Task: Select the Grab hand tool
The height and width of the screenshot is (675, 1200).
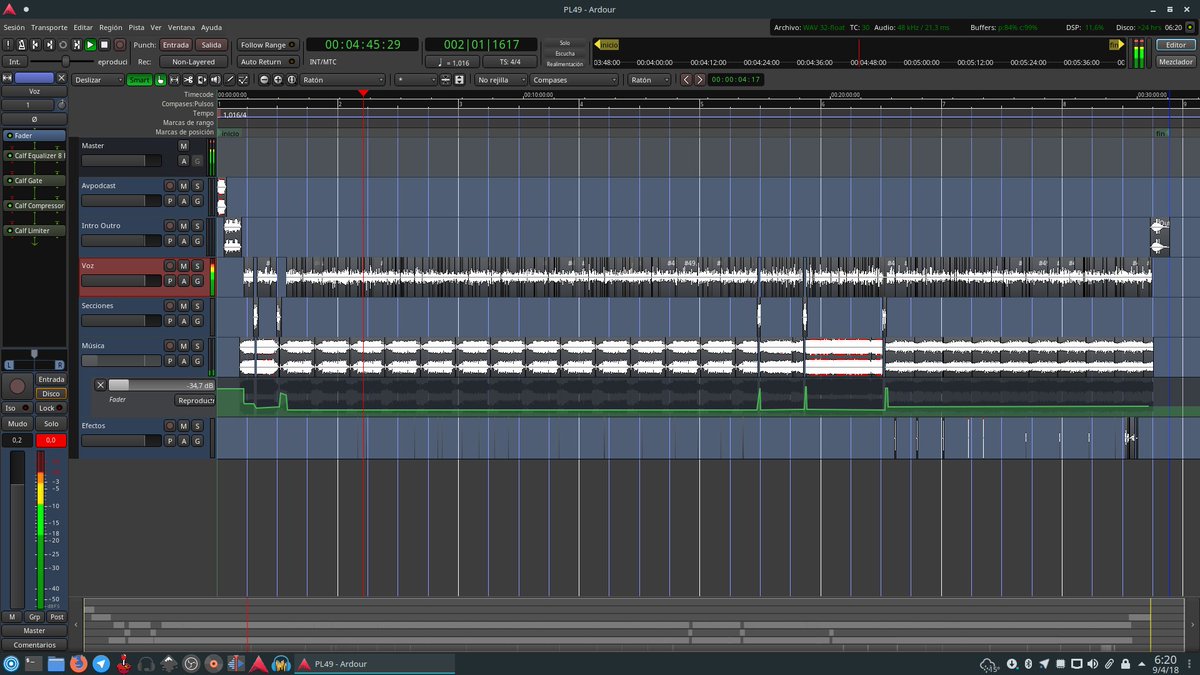Action: tap(160, 79)
